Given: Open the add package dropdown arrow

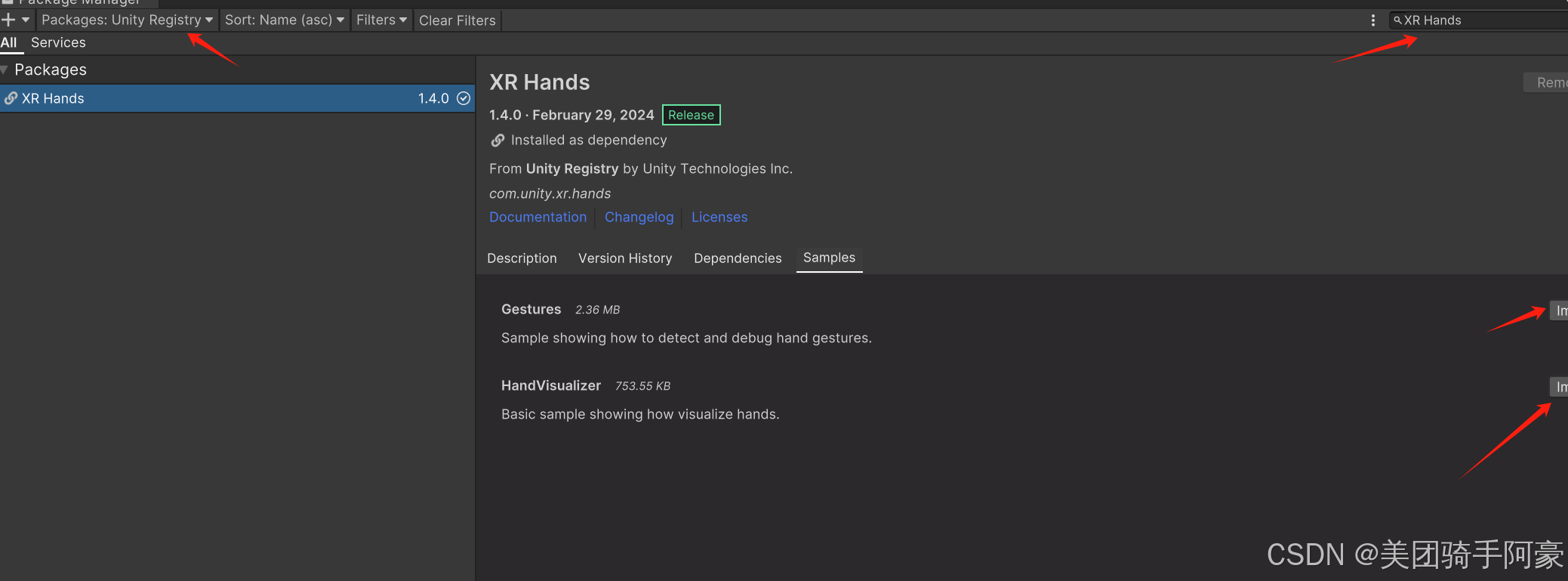Looking at the screenshot, I should 26,20.
